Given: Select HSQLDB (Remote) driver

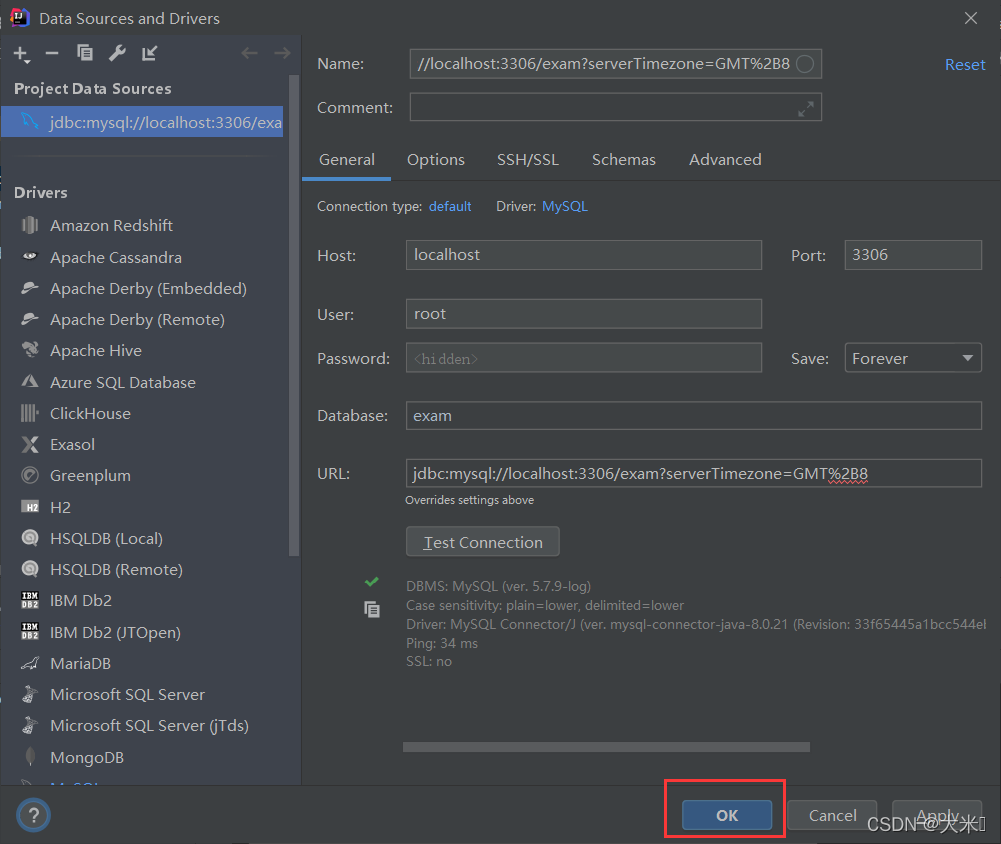Looking at the screenshot, I should point(116,569).
